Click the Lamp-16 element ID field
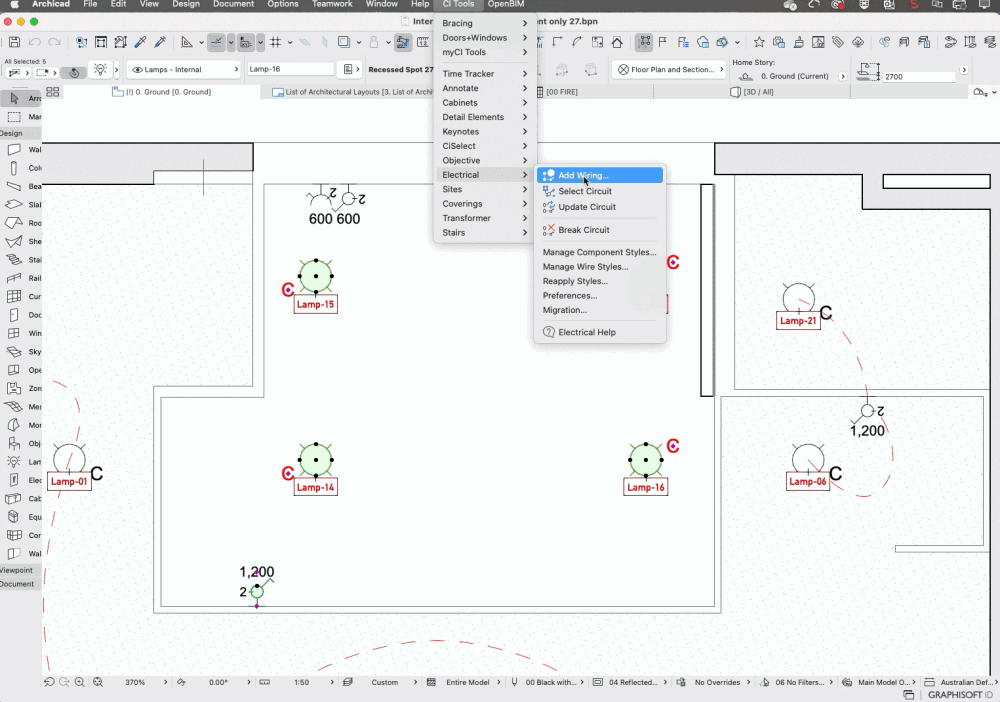The image size is (1000, 702). 290,70
